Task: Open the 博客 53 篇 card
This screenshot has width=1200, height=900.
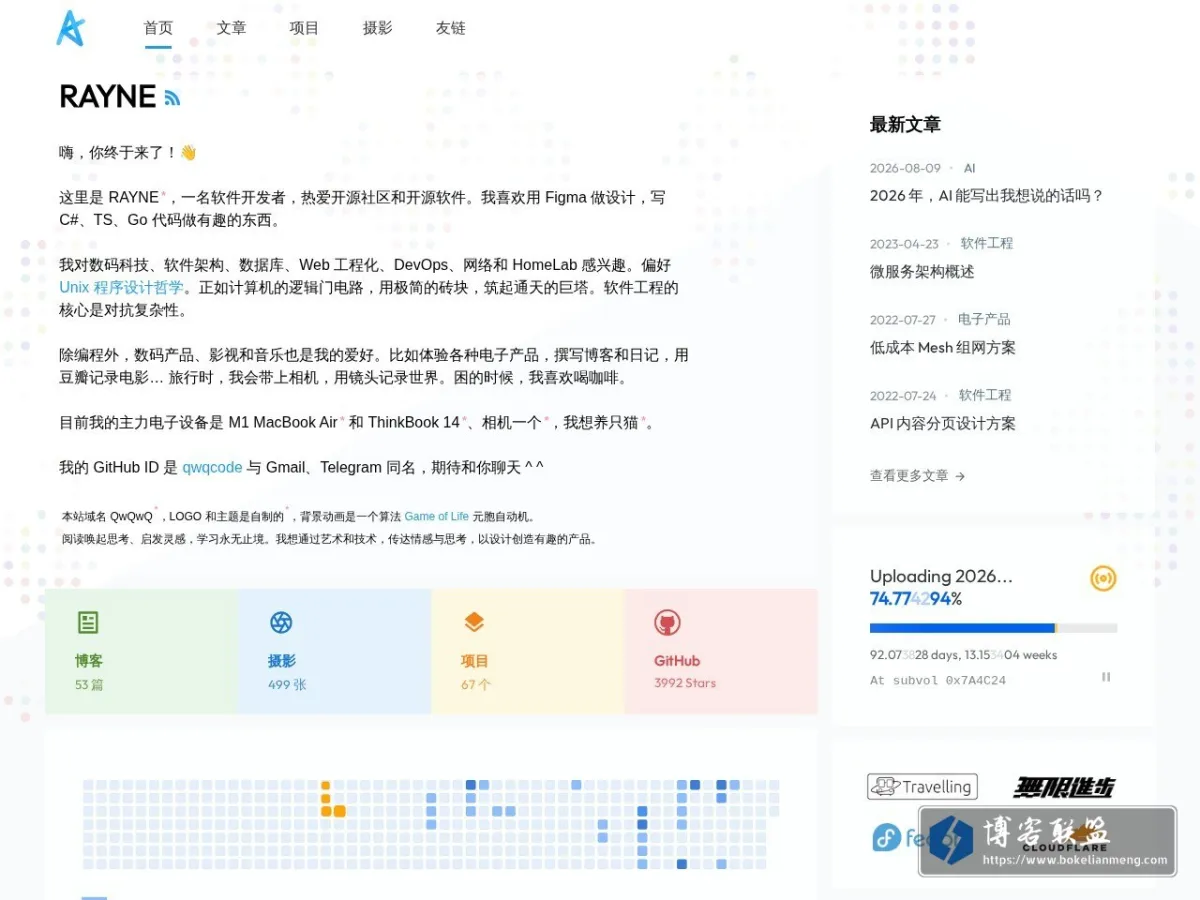Action: pyautogui.click(x=141, y=651)
